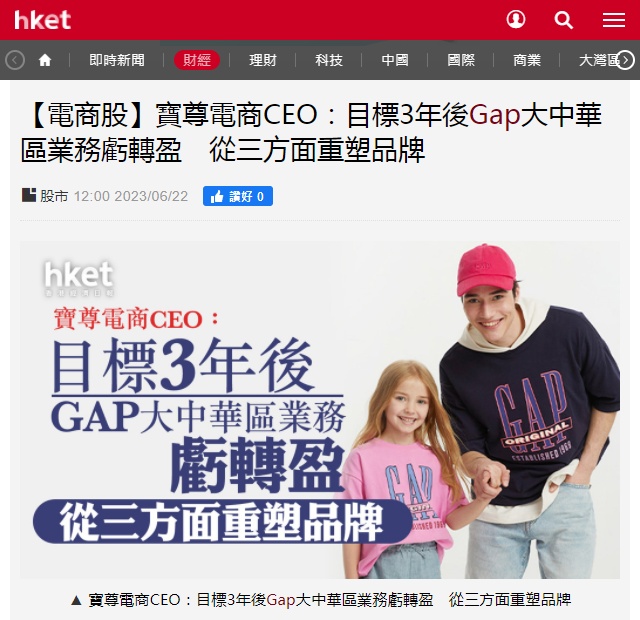Select the 財經 tab
The width and height of the screenshot is (640, 620).
click(197, 60)
